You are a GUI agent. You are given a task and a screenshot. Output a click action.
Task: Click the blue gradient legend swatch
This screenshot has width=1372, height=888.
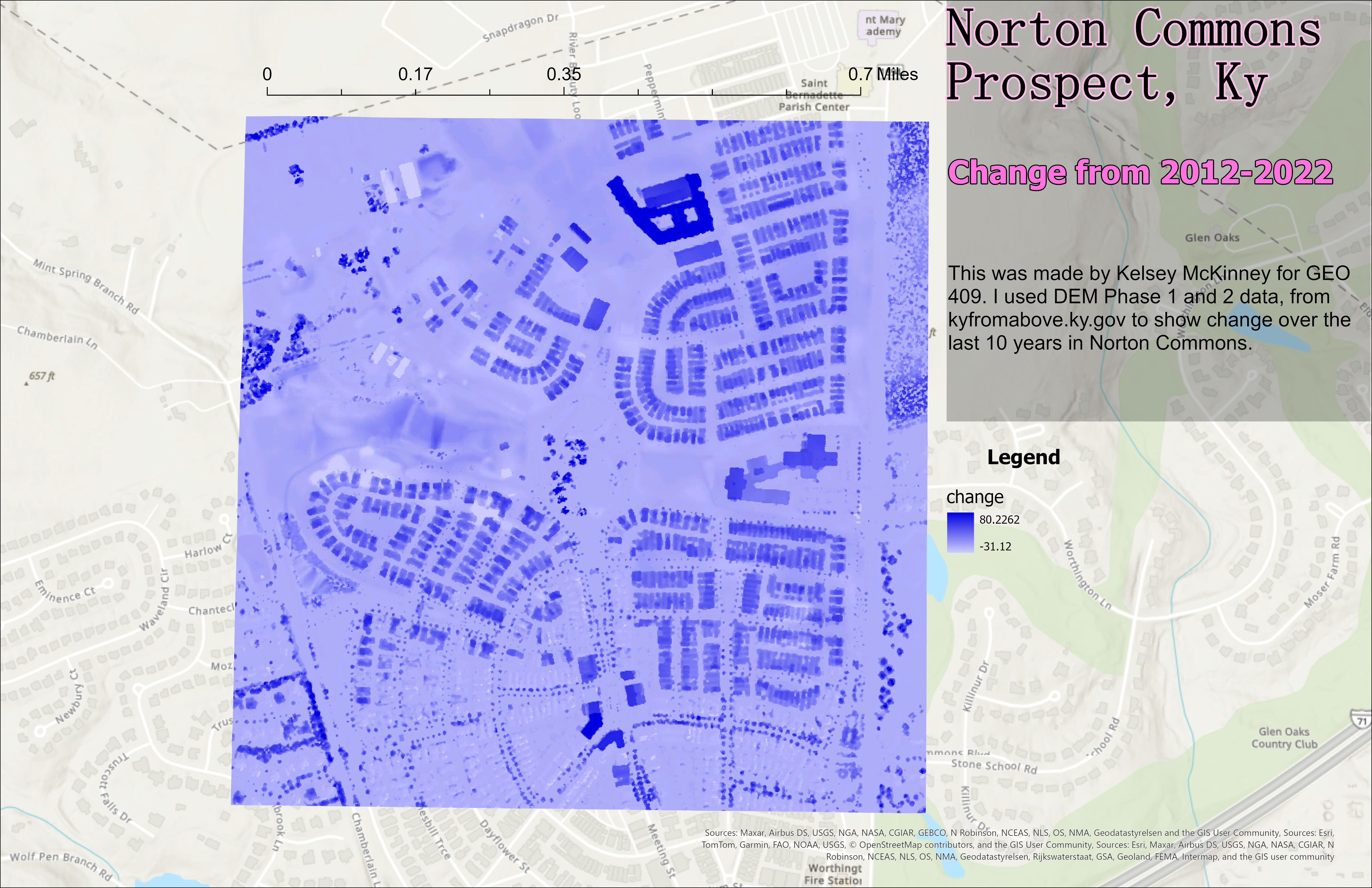[960, 533]
